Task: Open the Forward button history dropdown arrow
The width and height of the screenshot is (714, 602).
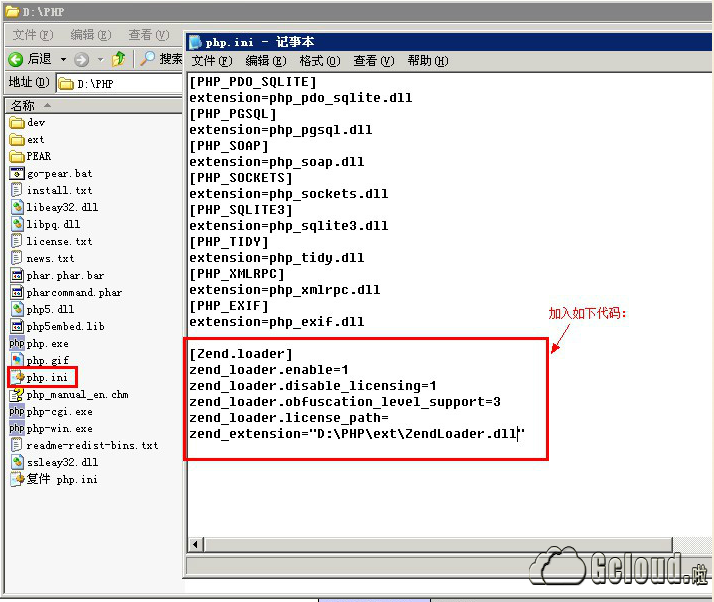Action: (101, 59)
